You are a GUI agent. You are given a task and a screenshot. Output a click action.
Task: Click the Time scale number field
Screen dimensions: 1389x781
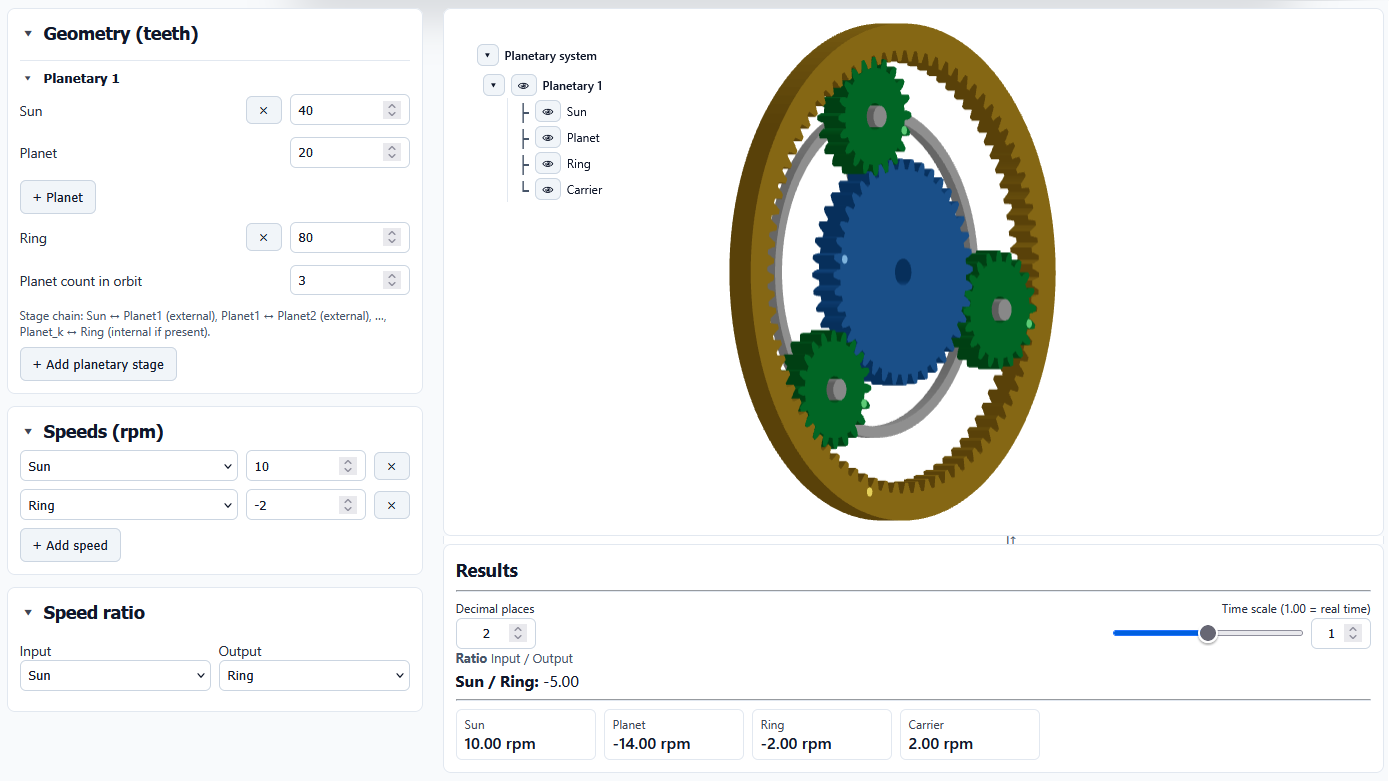coord(1341,633)
